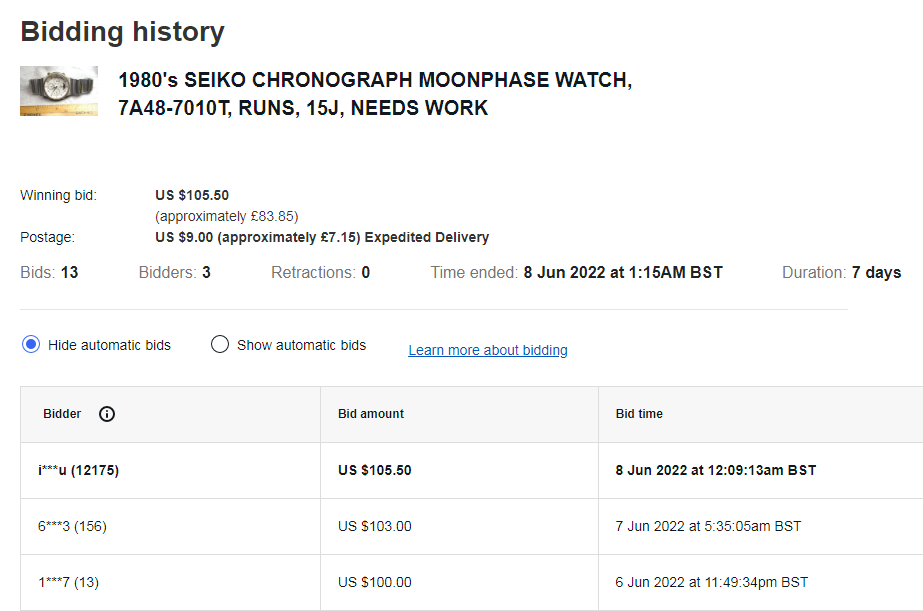Select Show automatic bids radio button
The height and width of the screenshot is (611, 923).
click(x=220, y=344)
